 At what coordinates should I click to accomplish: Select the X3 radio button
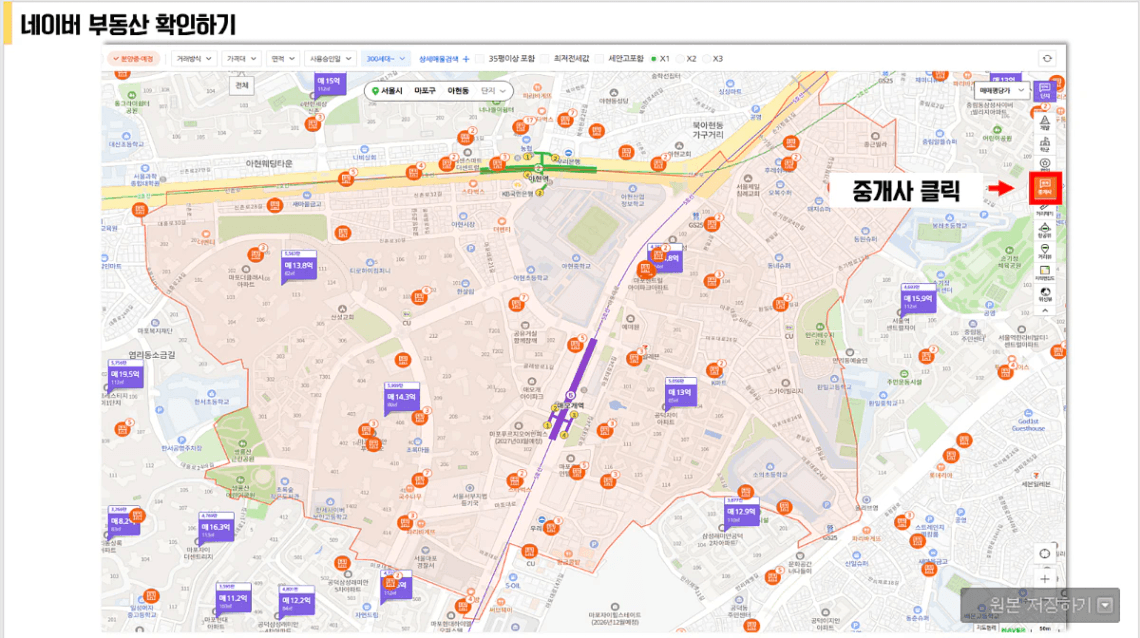tap(707, 59)
